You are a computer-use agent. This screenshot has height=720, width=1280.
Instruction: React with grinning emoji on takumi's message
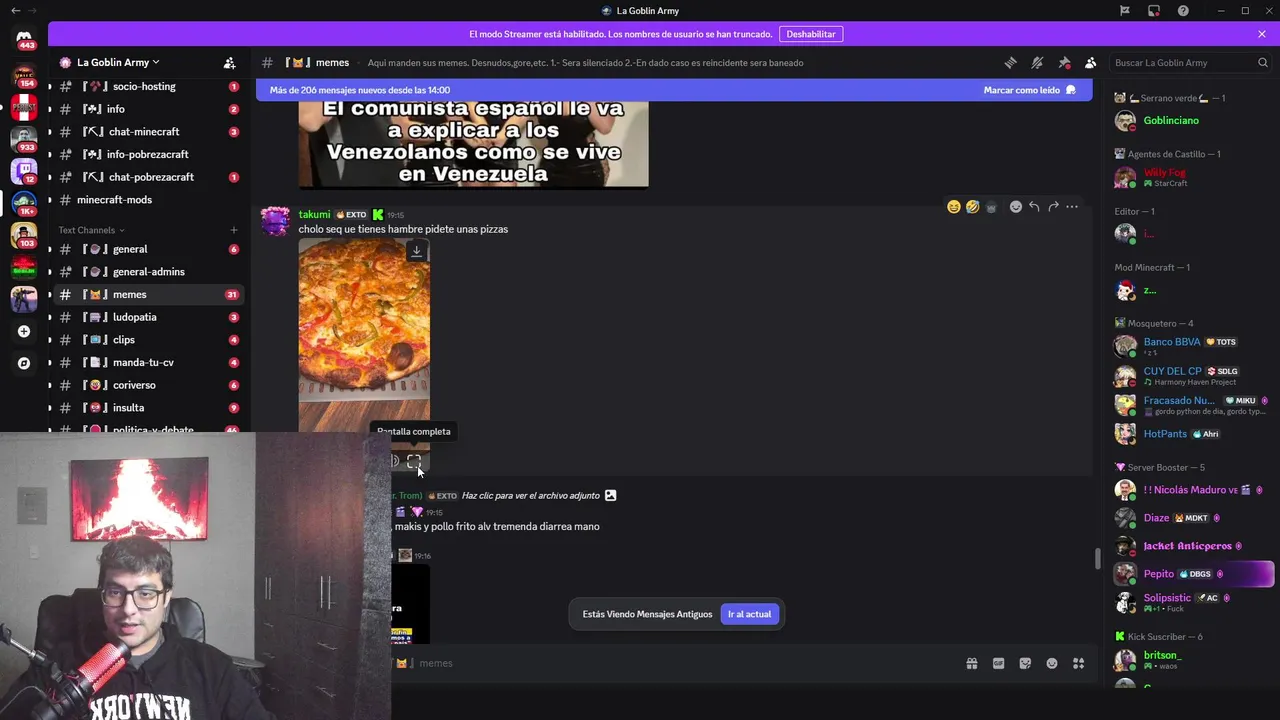tap(954, 207)
